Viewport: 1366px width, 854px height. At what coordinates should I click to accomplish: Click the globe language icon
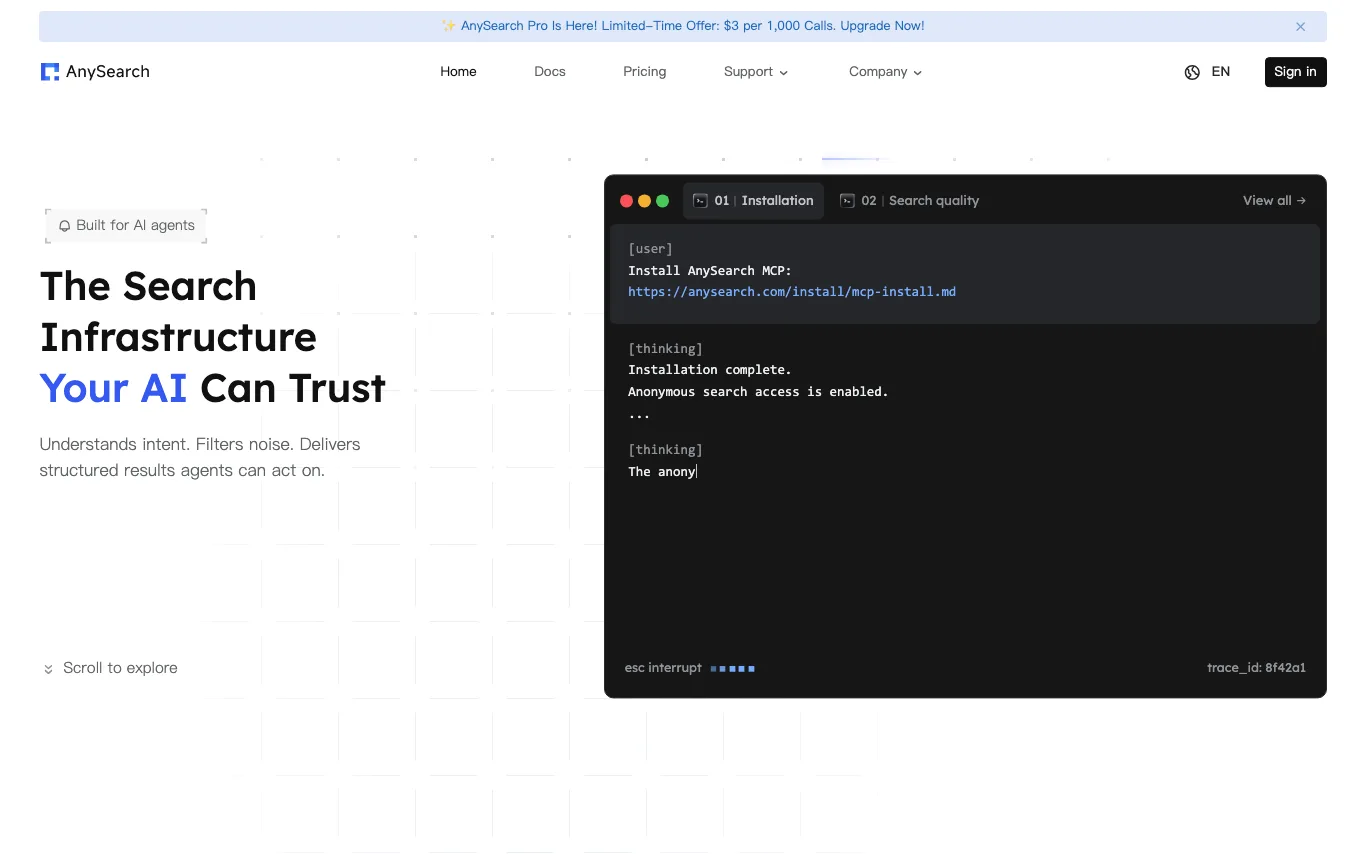pyautogui.click(x=1192, y=72)
